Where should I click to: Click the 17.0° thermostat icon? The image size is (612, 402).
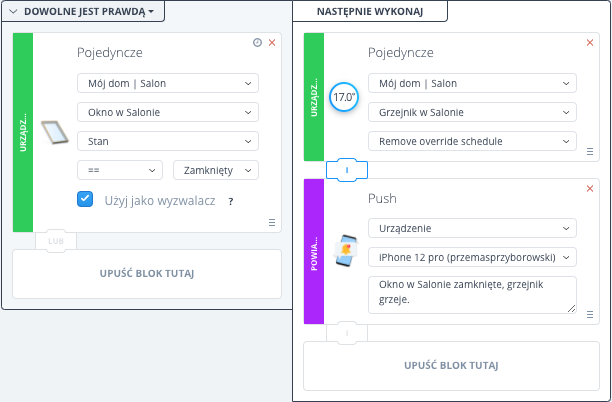coord(344,97)
